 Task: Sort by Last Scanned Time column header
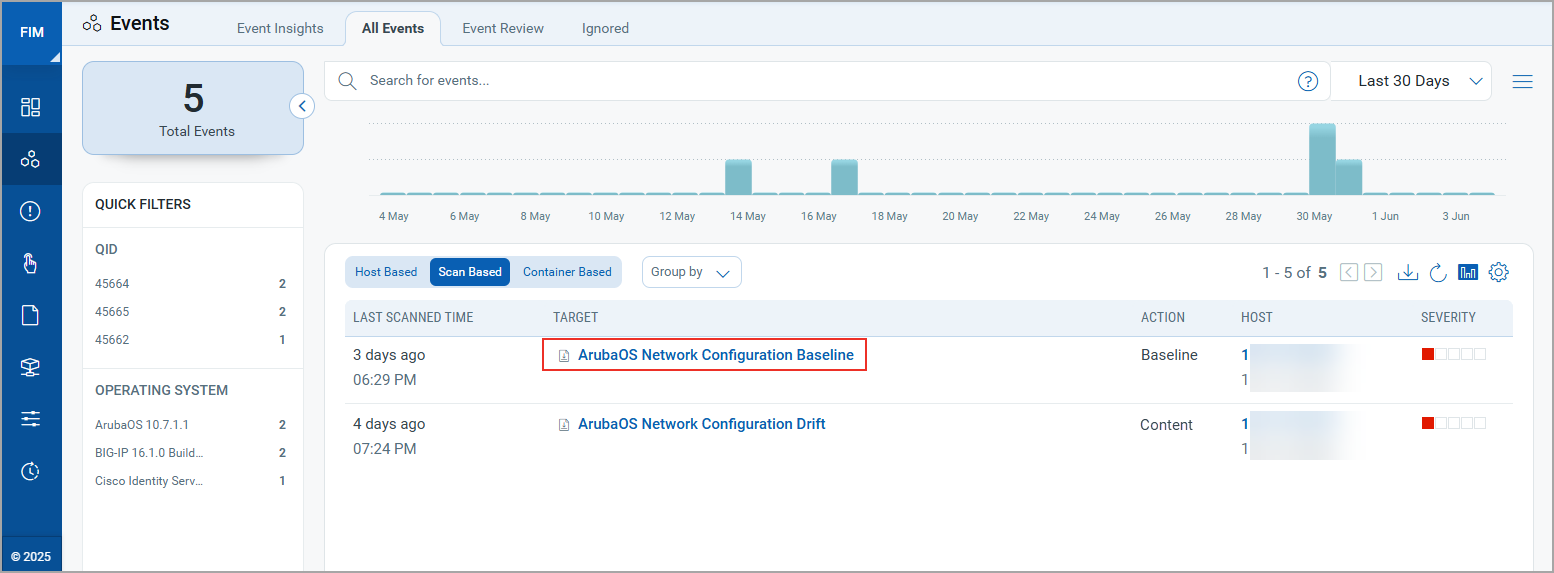click(x=413, y=317)
